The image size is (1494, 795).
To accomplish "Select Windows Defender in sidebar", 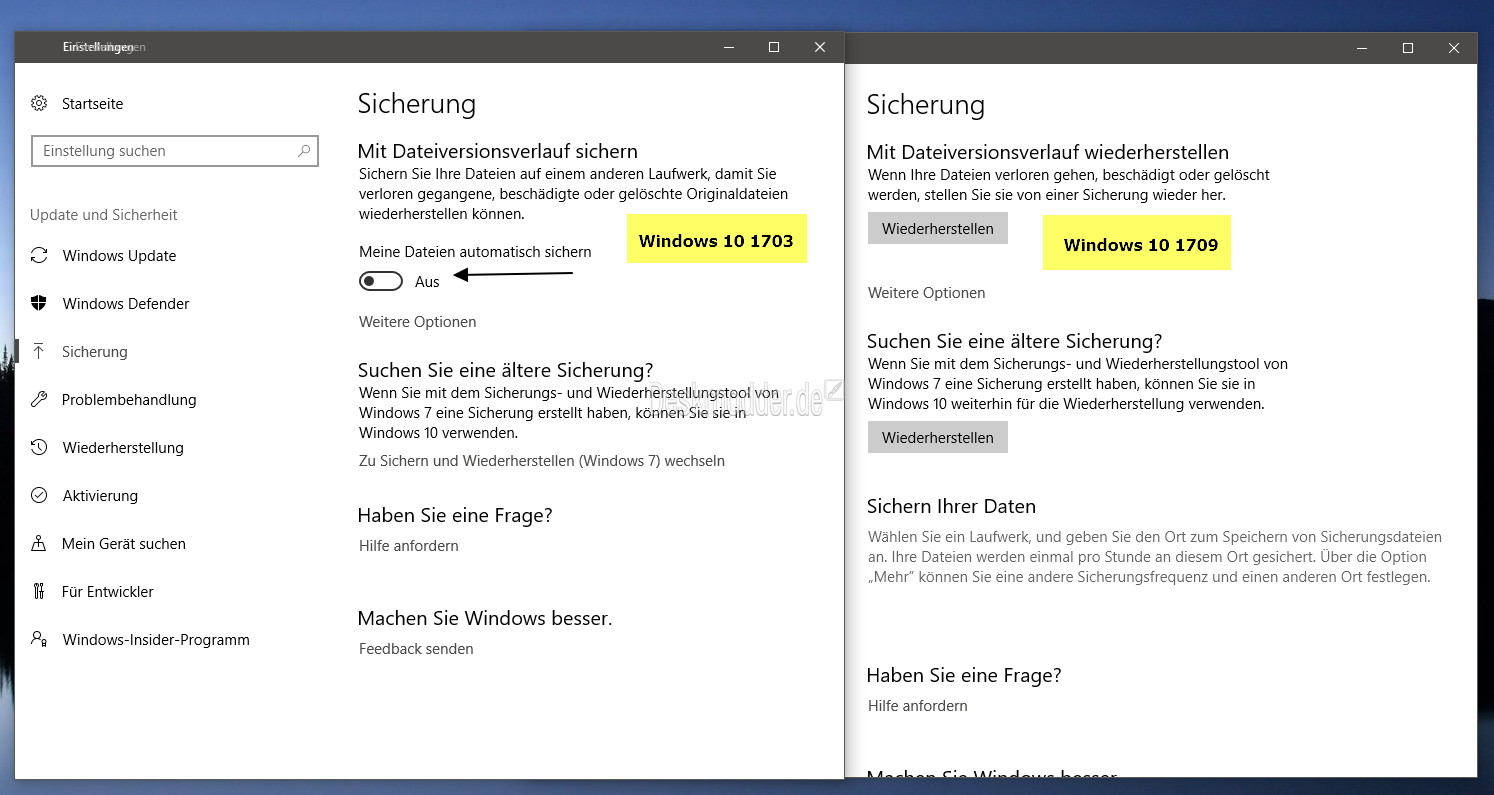I will tap(126, 304).
